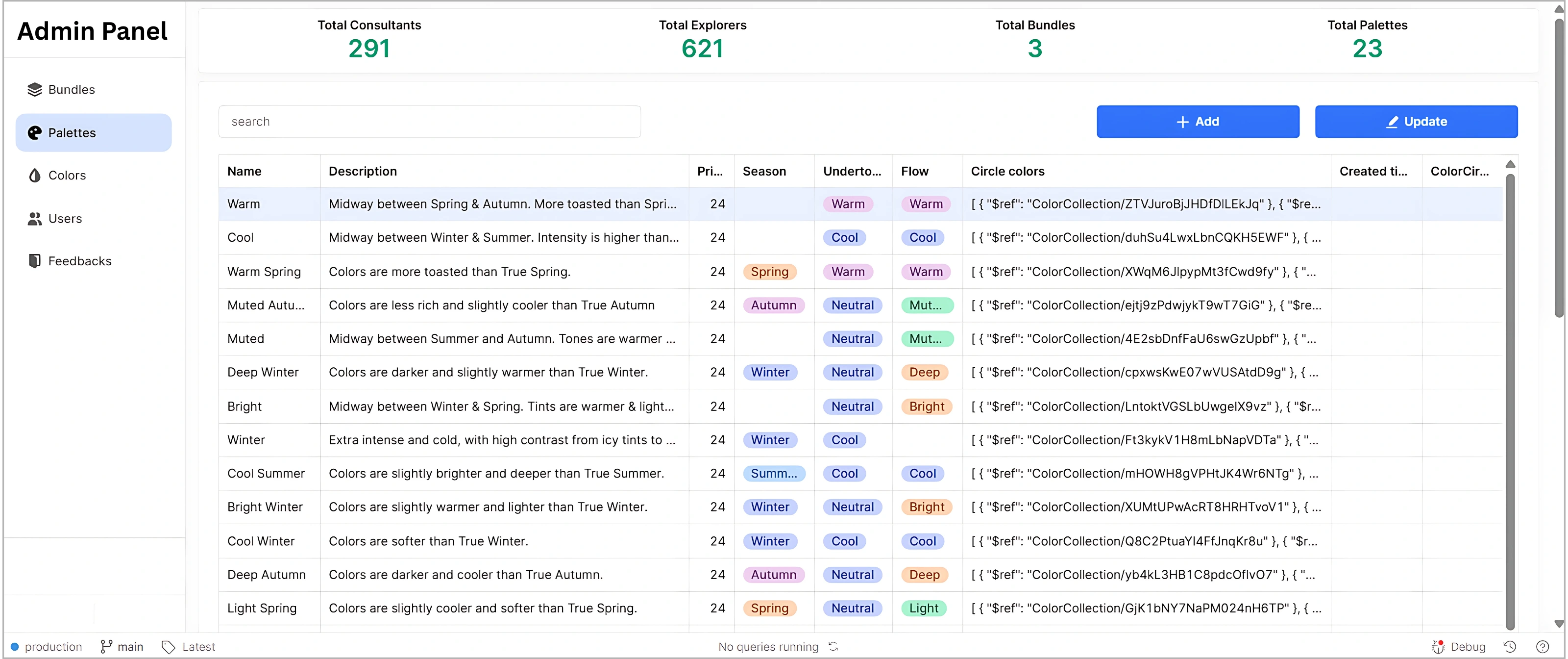Click the table scroll up arrow
This screenshot has width=1568, height=659.
point(1510,164)
